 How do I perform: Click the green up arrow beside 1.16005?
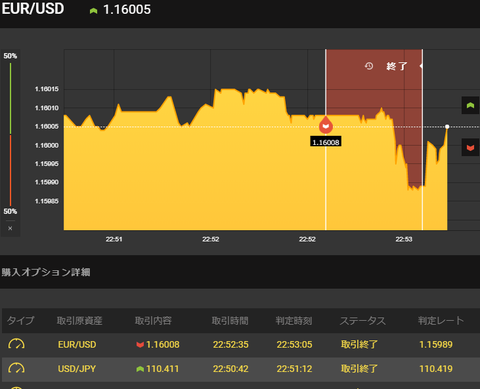point(93,11)
